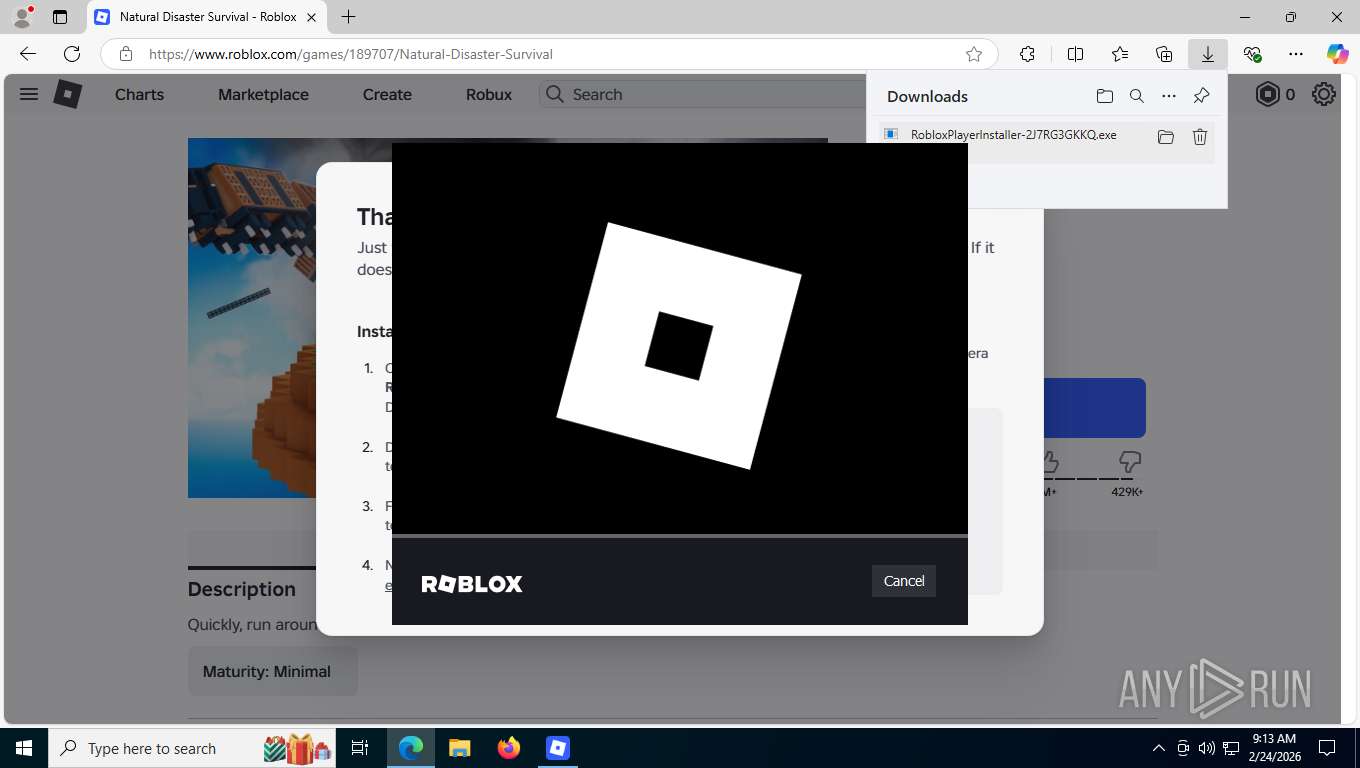The image size is (1360, 768).
Task: Open the downloads folder
Action: tap(1104, 96)
